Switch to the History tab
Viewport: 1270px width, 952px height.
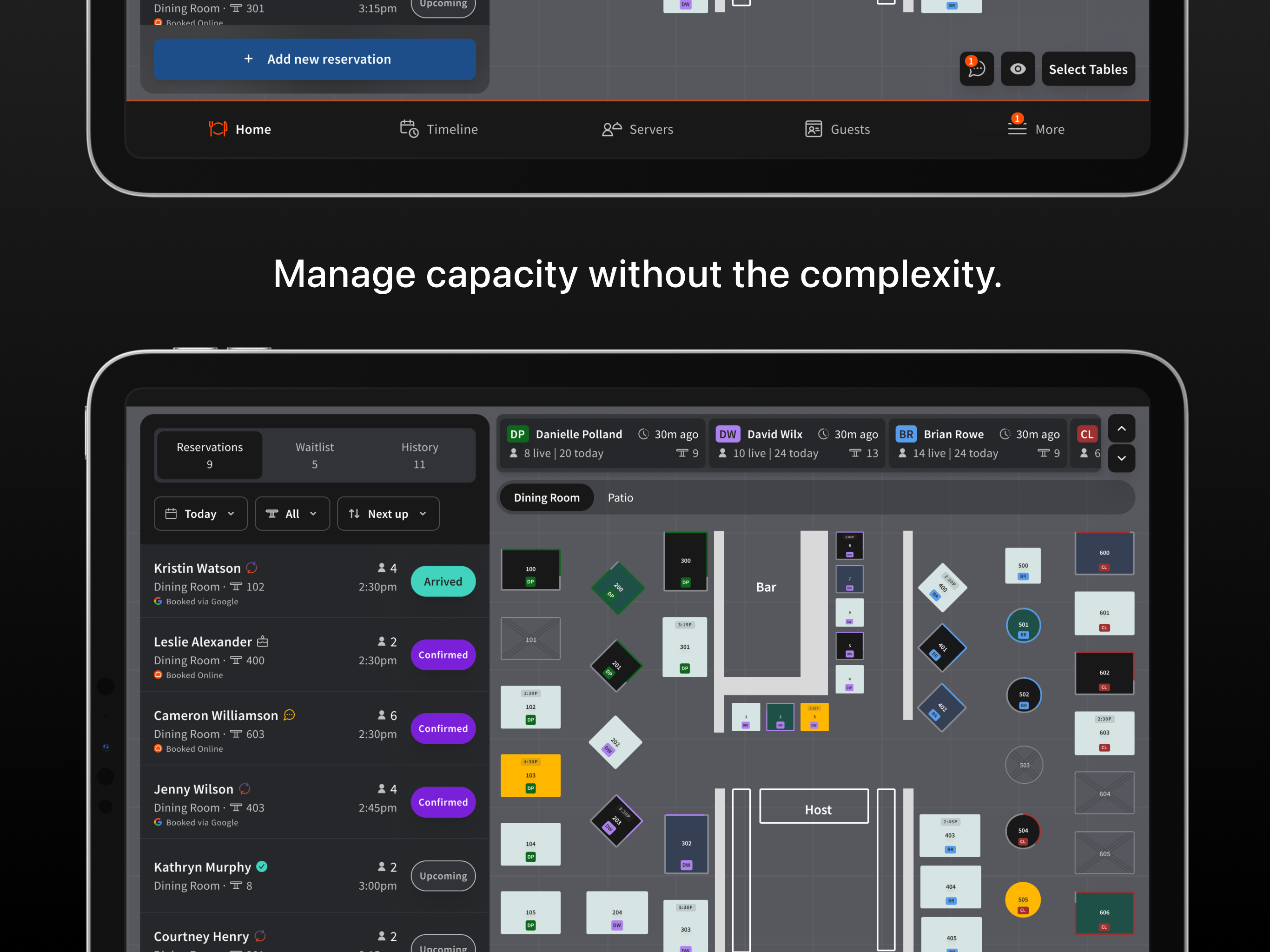coord(419,455)
